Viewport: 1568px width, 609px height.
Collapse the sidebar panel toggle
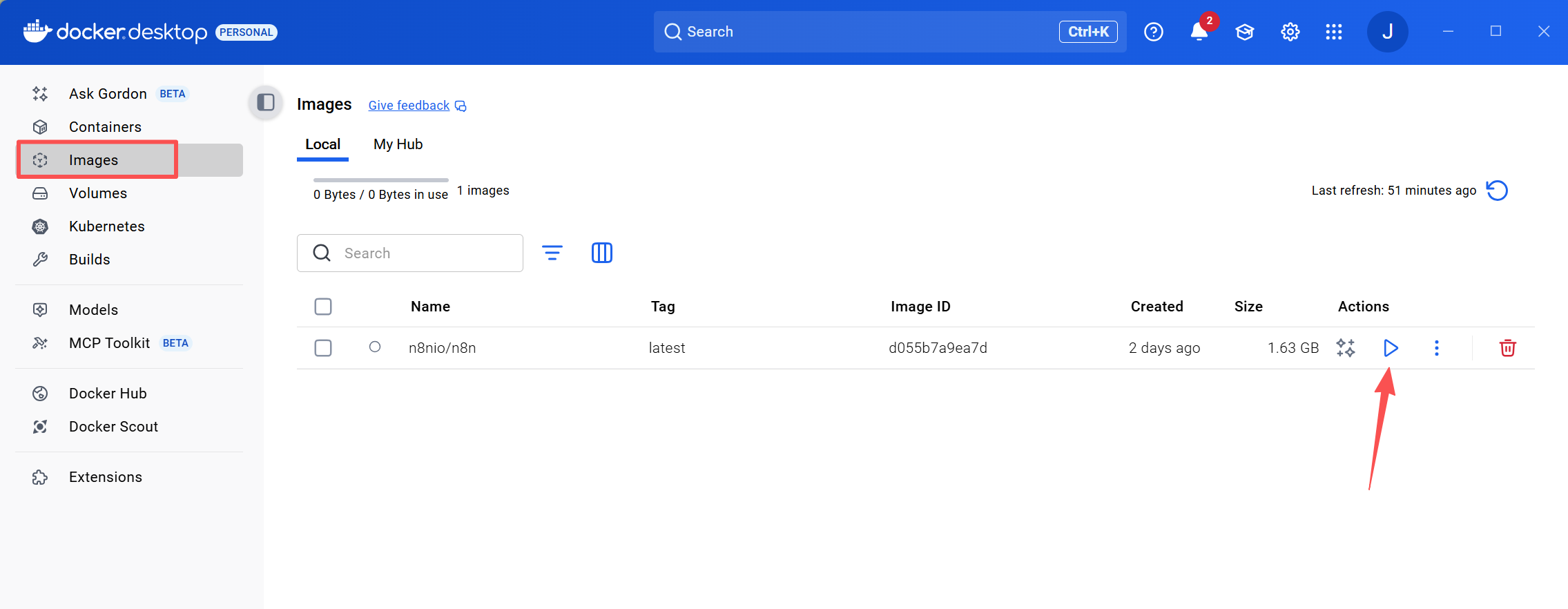click(266, 103)
